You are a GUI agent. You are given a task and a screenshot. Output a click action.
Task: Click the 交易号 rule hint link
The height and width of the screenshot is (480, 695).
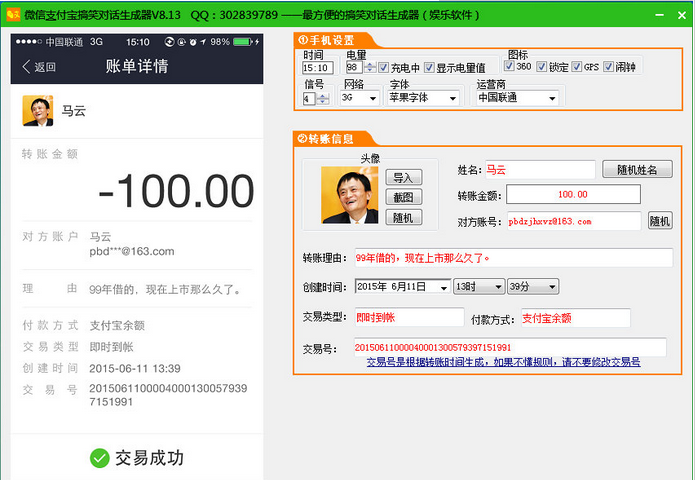pyautogui.click(x=503, y=362)
